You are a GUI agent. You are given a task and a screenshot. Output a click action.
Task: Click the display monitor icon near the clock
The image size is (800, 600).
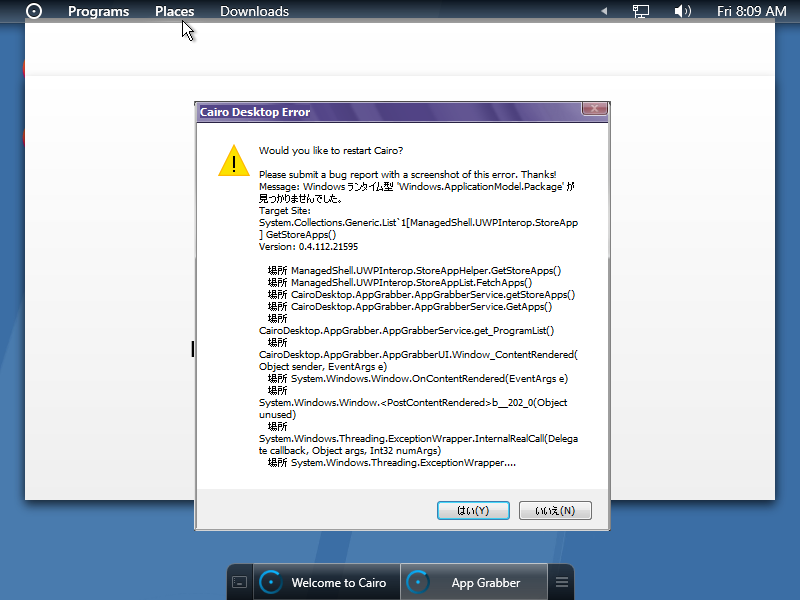[640, 11]
